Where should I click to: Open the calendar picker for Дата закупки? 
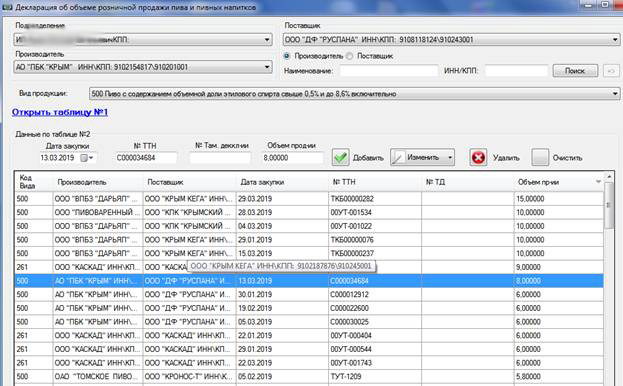coord(84,158)
